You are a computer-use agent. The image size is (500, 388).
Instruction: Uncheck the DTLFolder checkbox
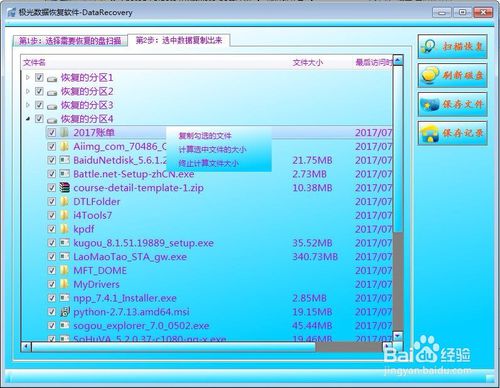(52, 201)
